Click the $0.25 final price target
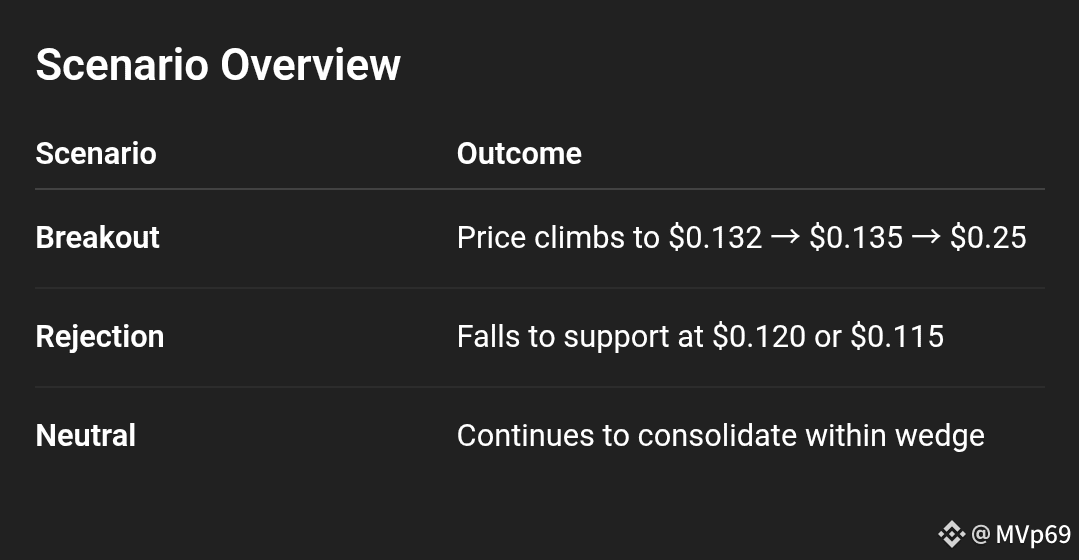The image size is (1079, 560). (x=988, y=238)
